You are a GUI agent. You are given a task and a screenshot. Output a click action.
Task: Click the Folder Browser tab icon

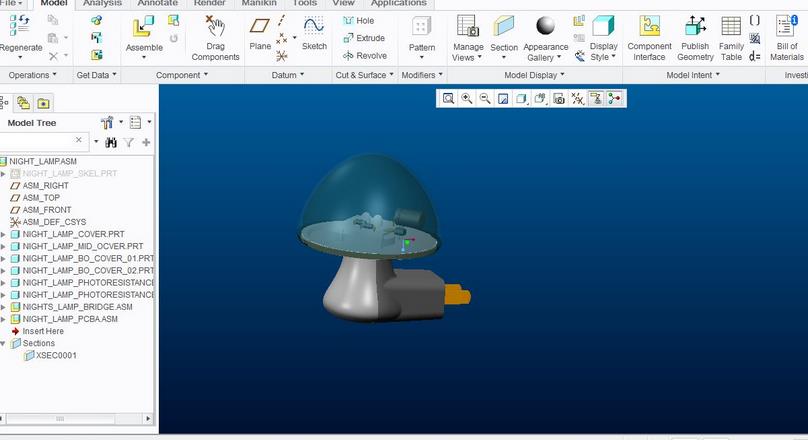pos(23,103)
